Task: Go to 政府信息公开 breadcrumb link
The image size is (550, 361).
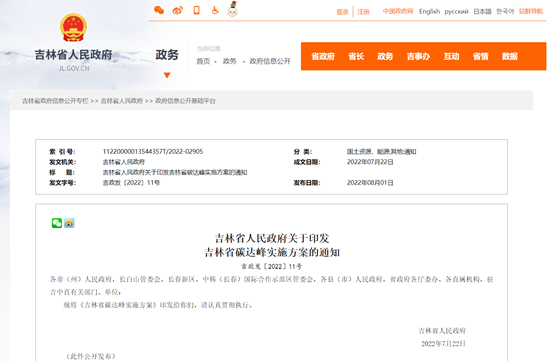Action: coord(270,61)
